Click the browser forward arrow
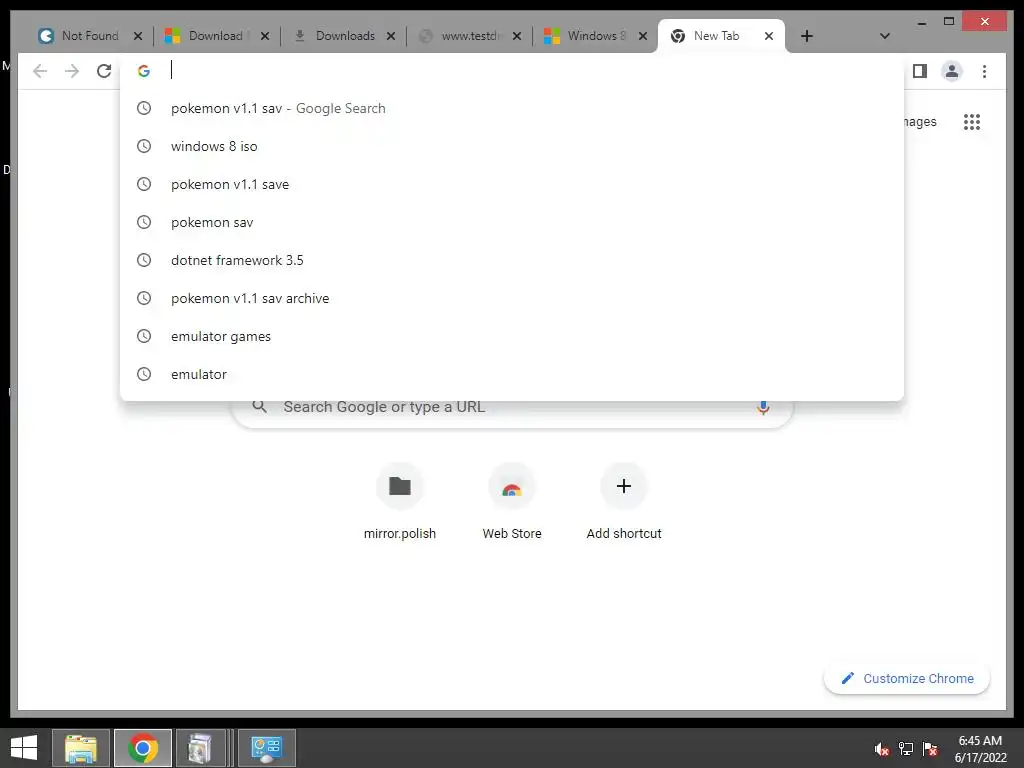 click(72, 71)
